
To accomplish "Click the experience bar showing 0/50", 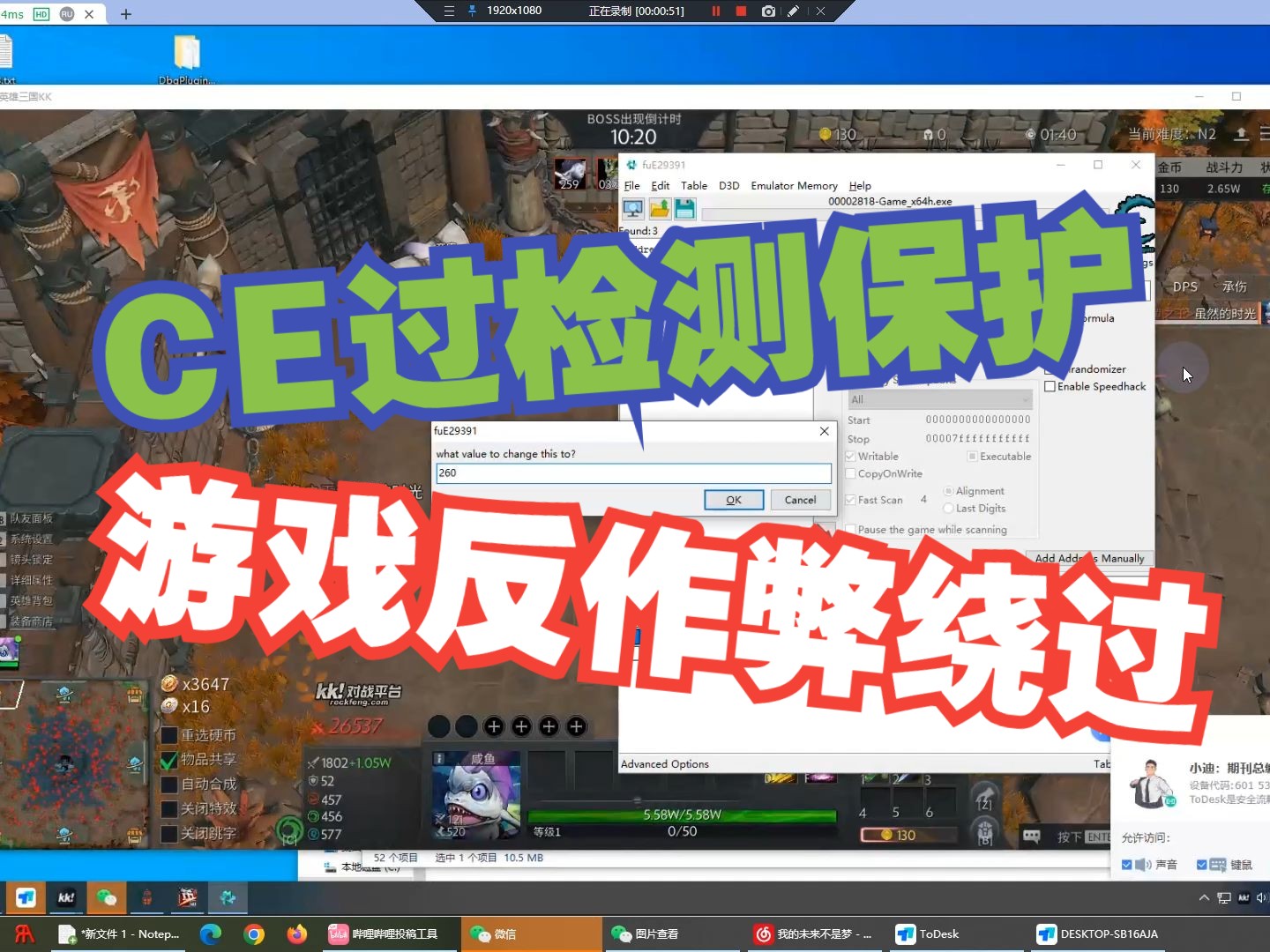I will click(682, 831).
